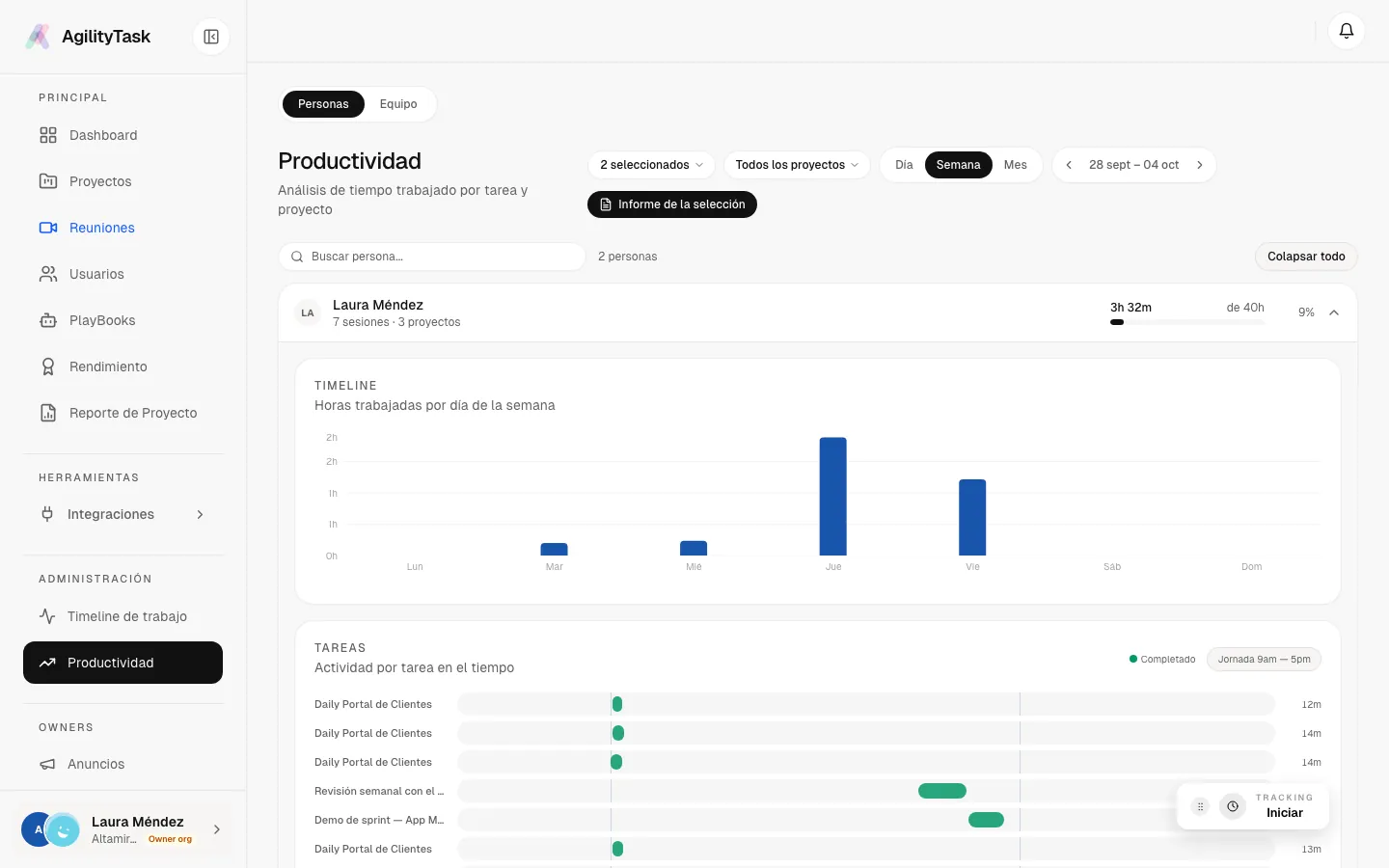Select Semana time range
This screenshot has width=1389, height=868.
click(959, 165)
